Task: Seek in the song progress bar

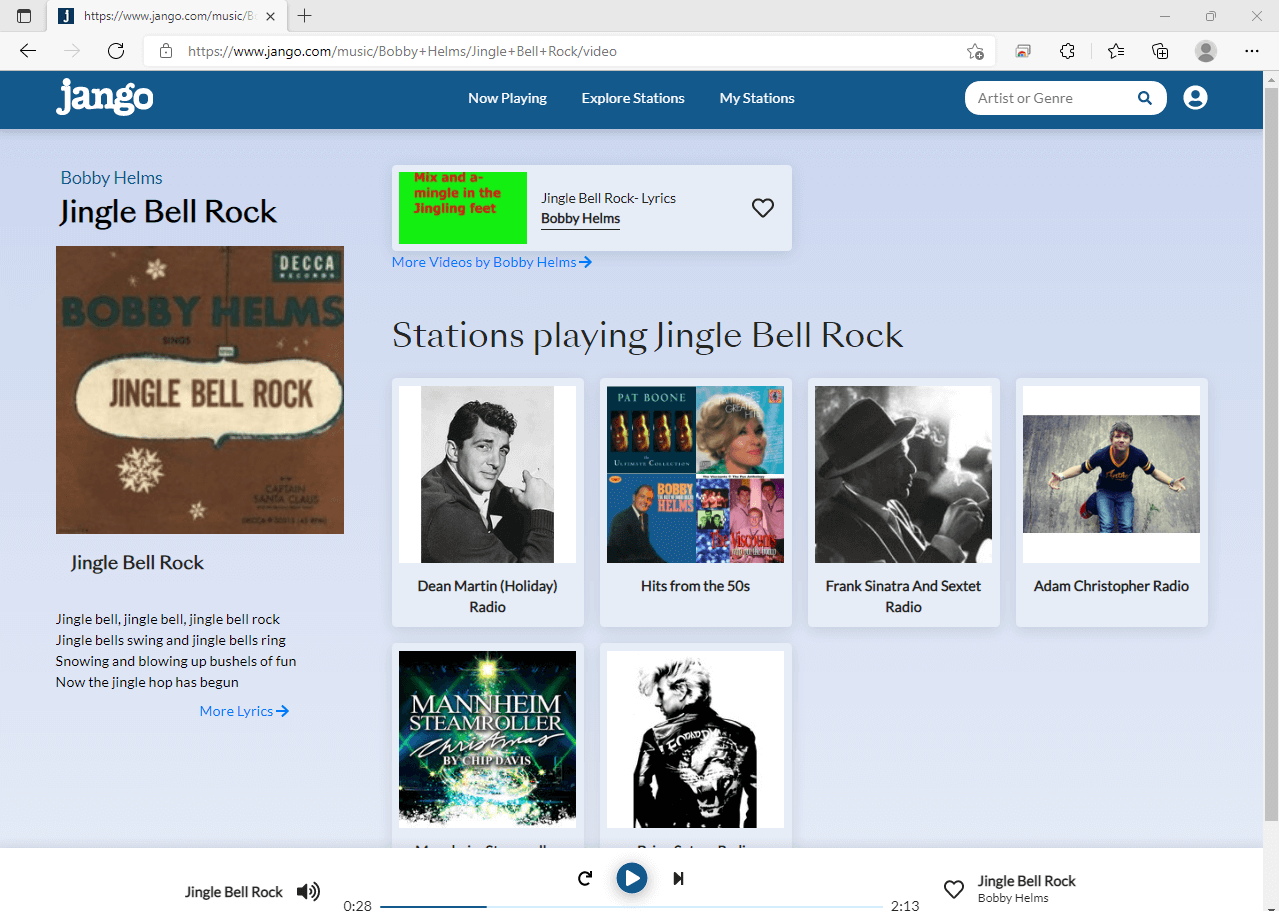Action: click(631, 906)
